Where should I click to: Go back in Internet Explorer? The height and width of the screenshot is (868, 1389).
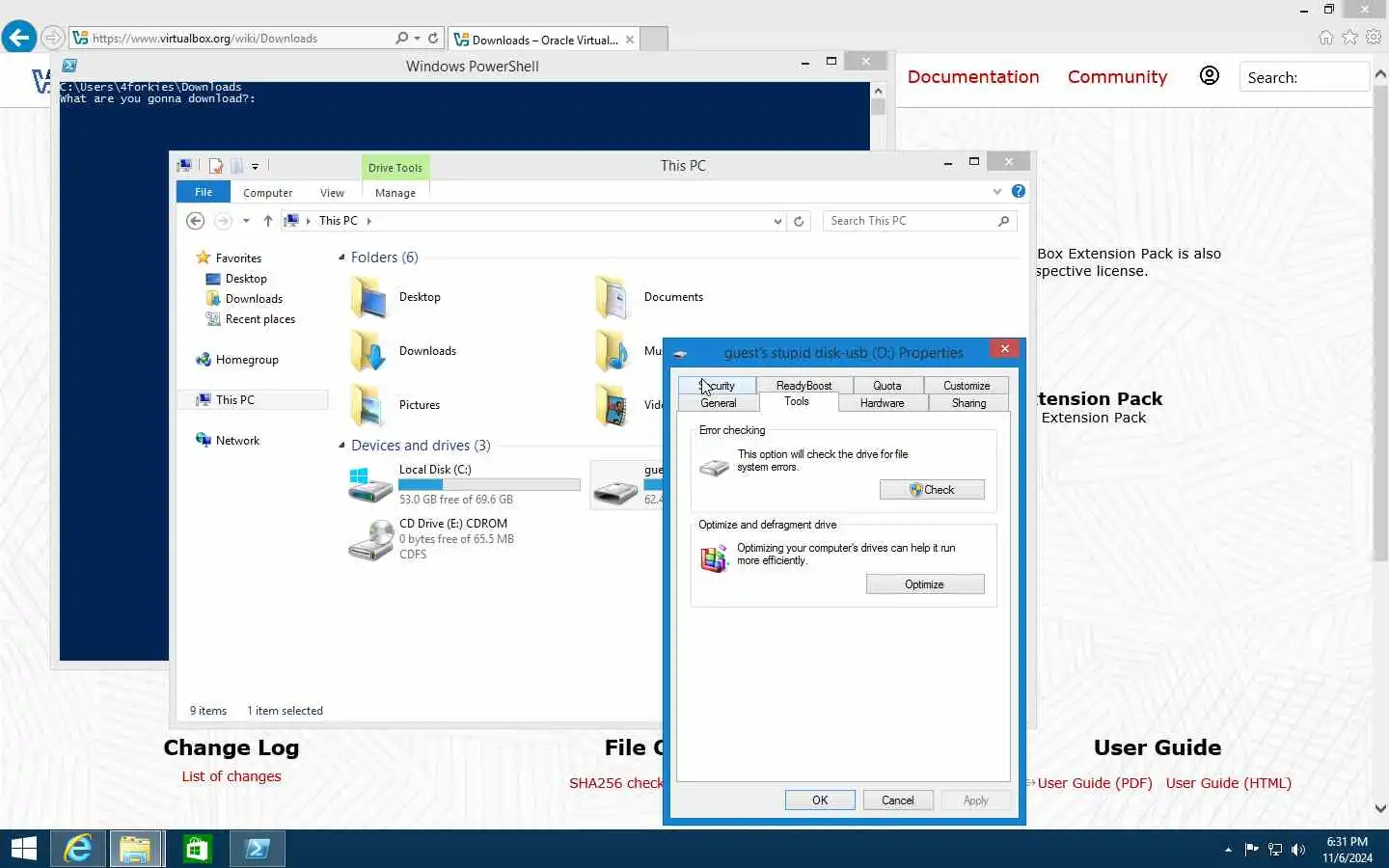(19, 38)
